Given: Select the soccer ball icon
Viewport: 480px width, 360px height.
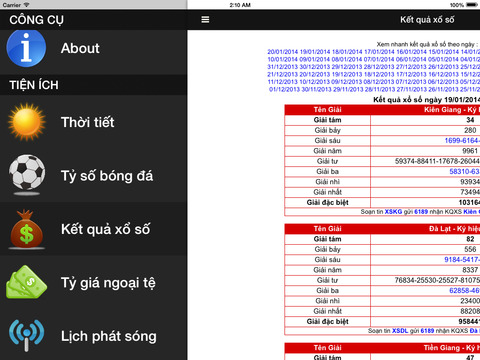Looking at the screenshot, I should pos(27,175).
